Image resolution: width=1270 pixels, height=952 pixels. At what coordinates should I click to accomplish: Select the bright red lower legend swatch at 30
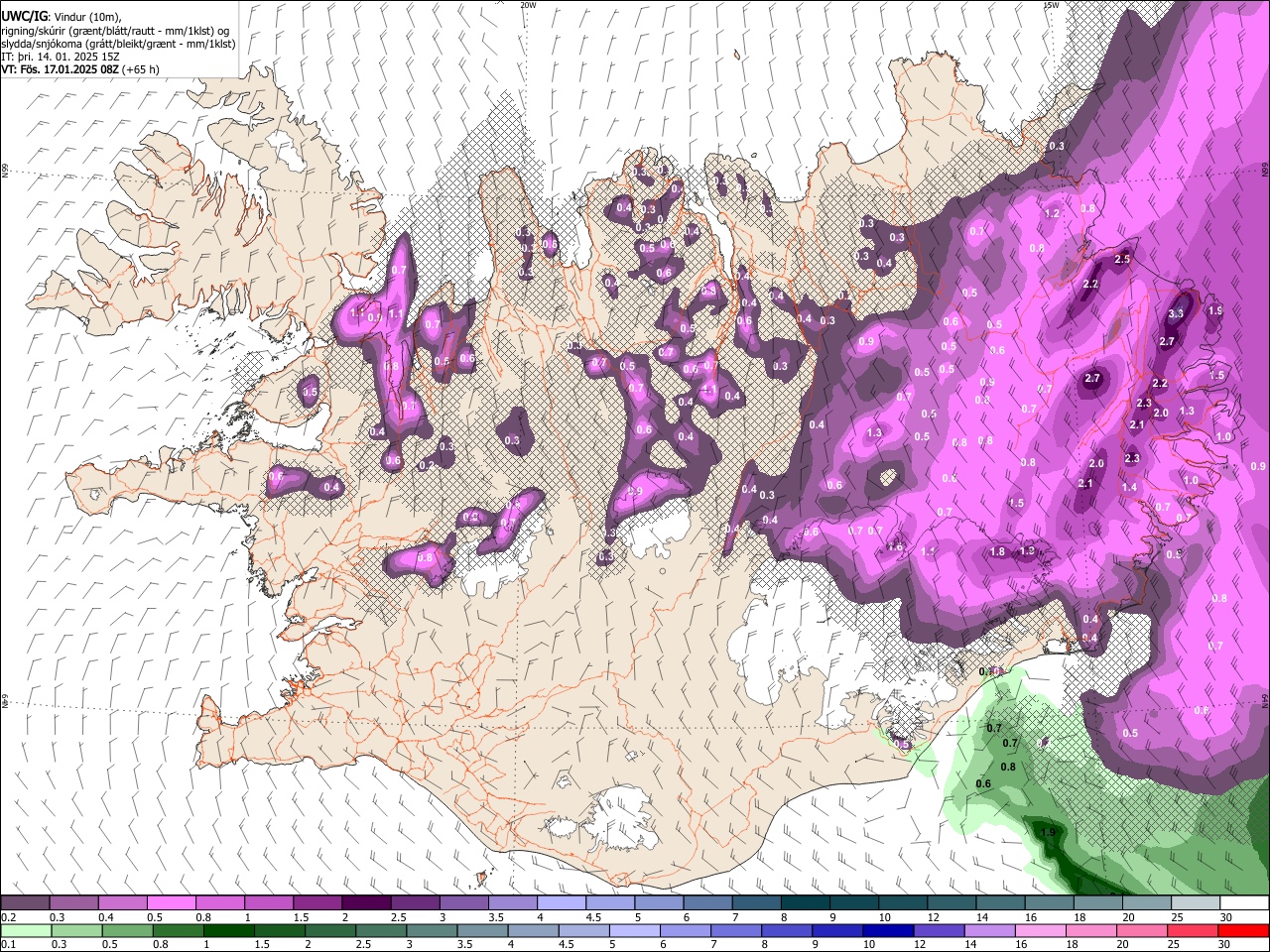point(1243,931)
